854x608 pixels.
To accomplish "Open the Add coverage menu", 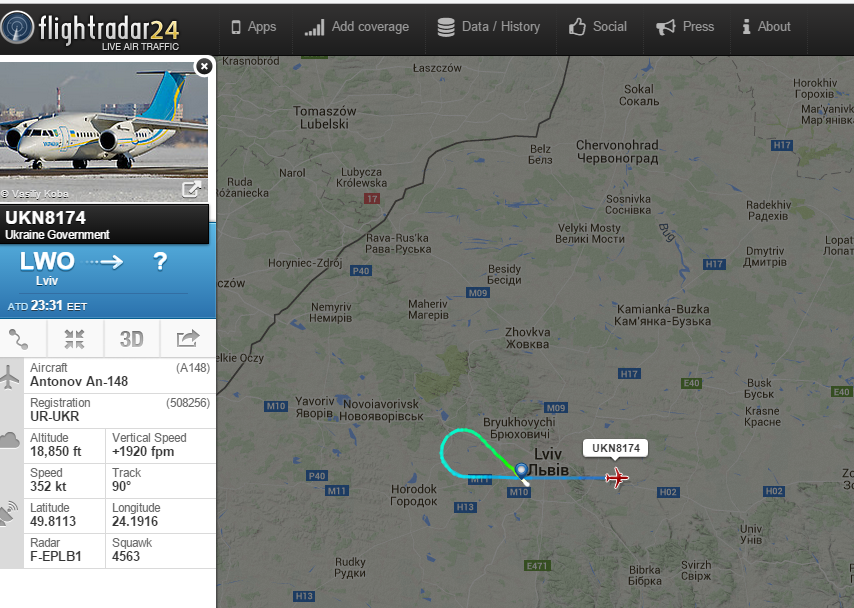I will 357,27.
